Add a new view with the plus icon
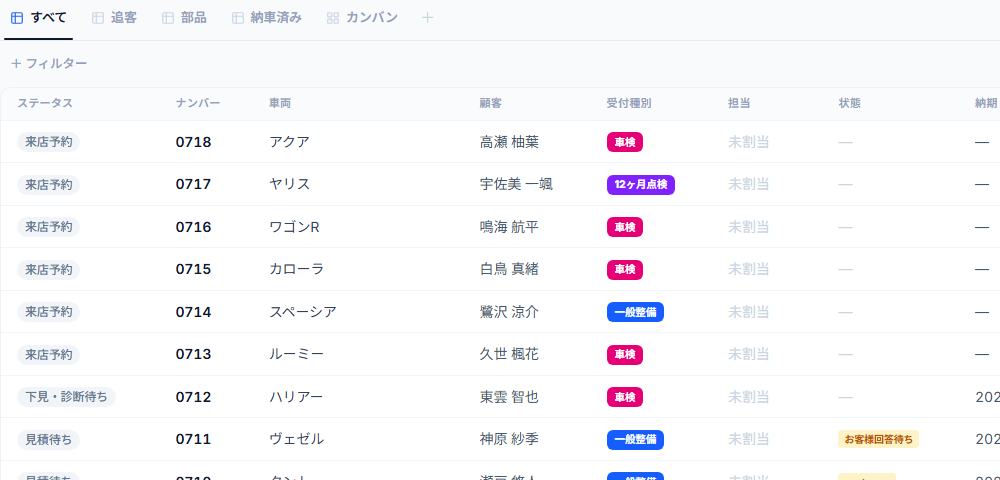 427,18
